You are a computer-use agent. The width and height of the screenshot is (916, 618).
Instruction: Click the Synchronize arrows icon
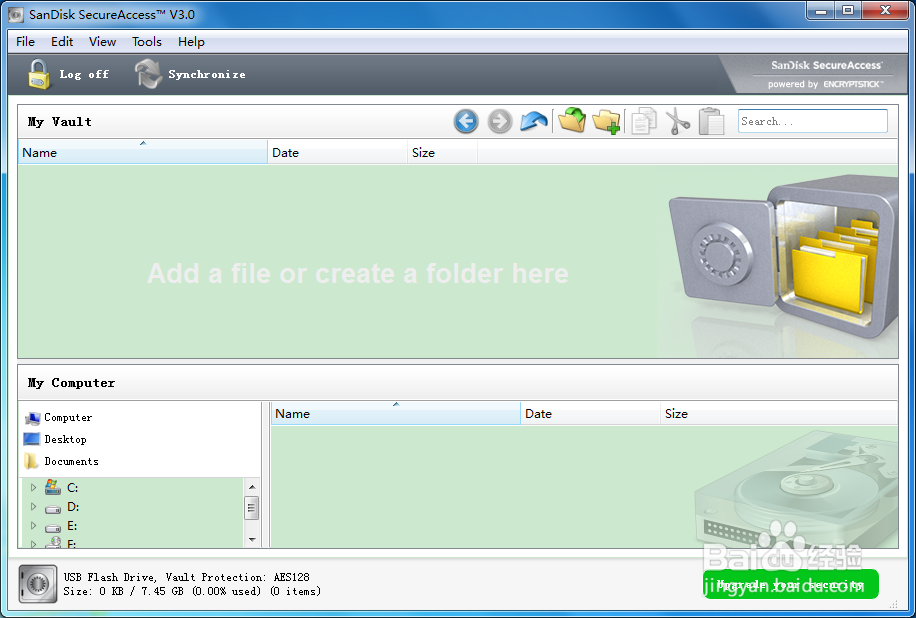coord(148,74)
